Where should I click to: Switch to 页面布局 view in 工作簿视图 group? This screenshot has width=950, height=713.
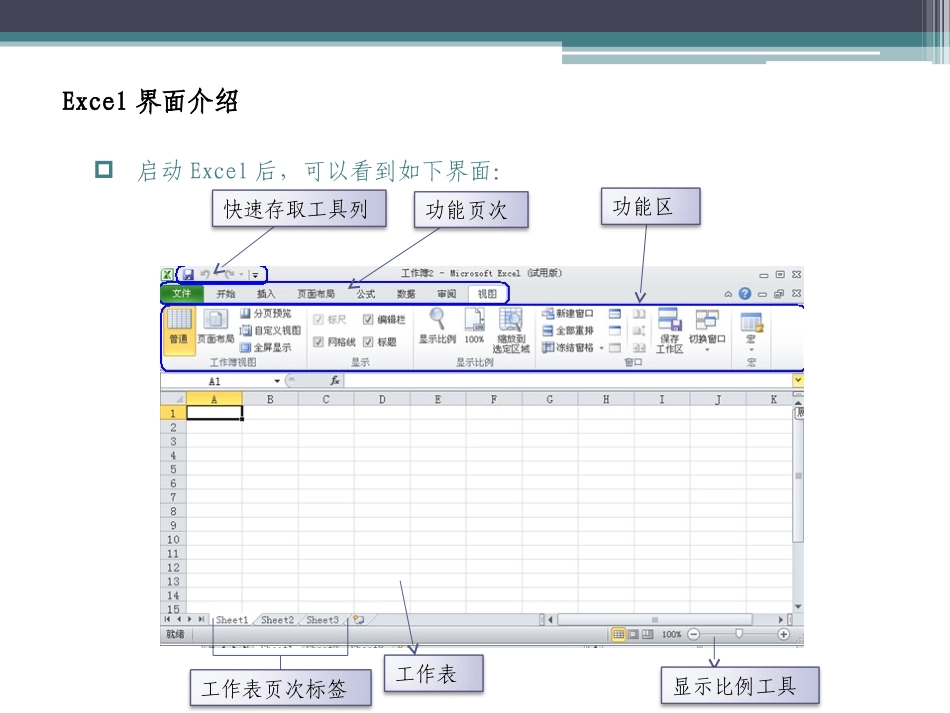click(x=215, y=328)
